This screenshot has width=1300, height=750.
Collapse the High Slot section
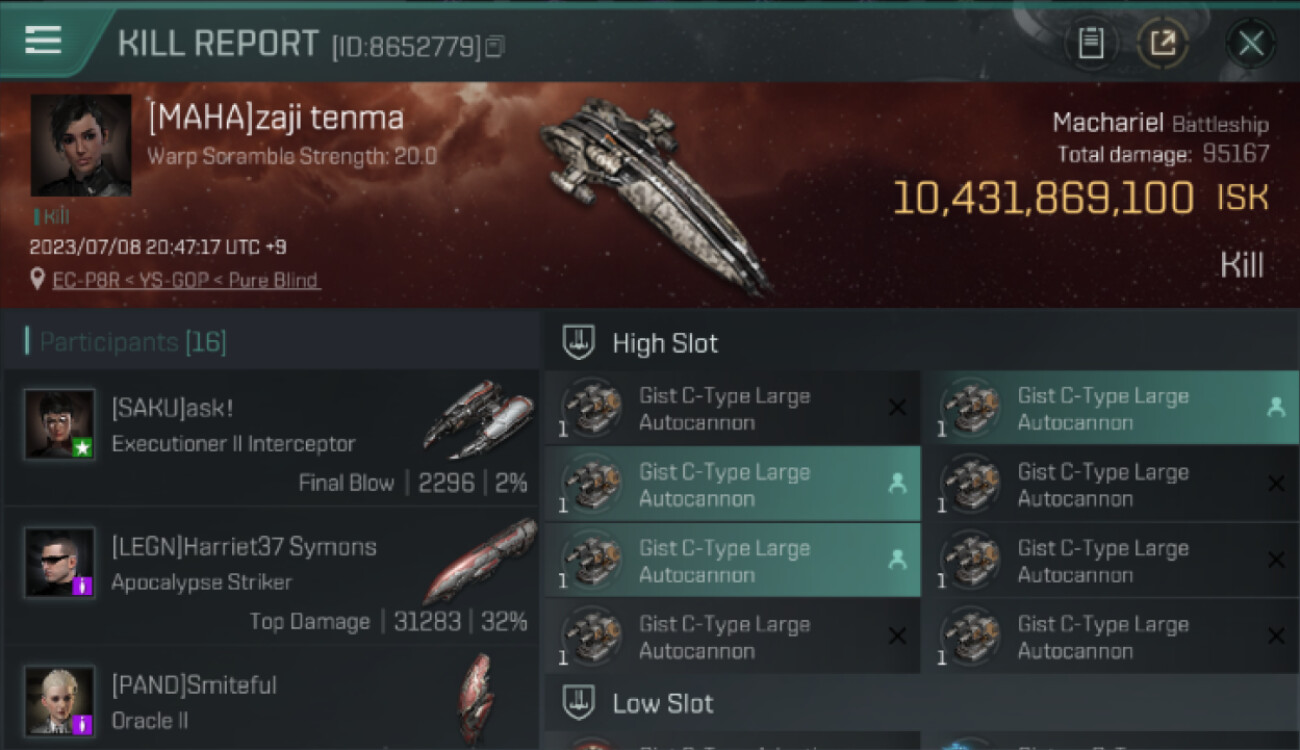[665, 343]
